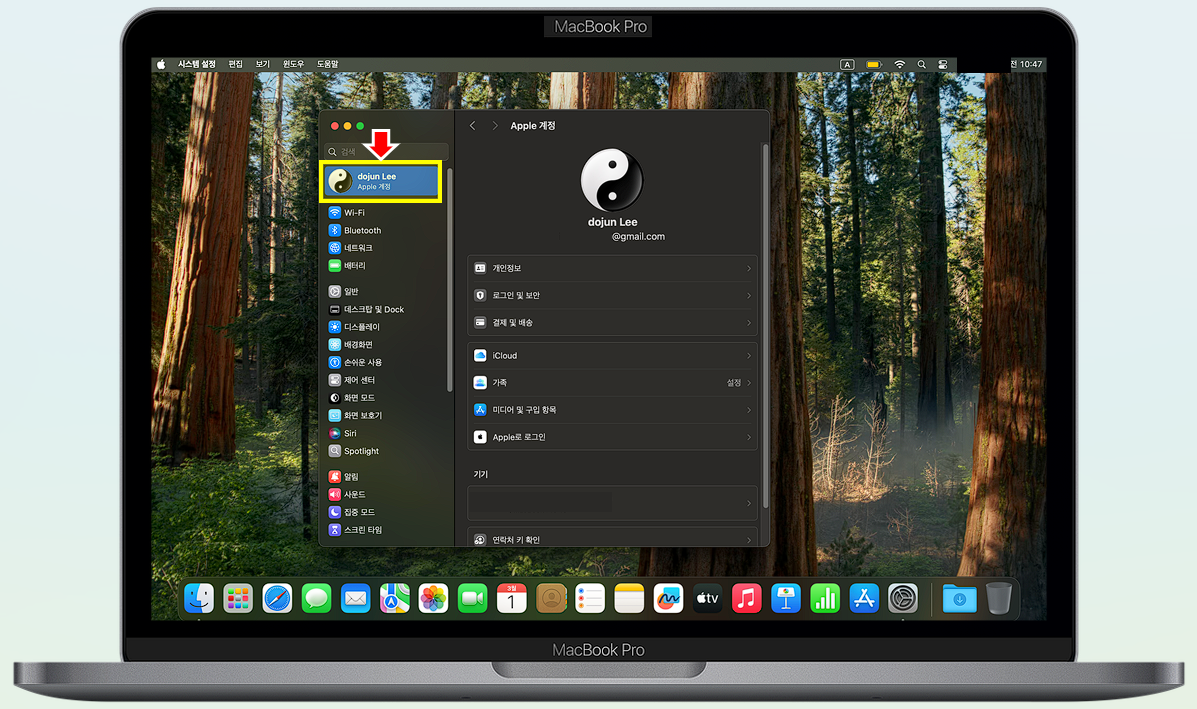Open Freeform from the Dock
Screen dimensions: 1197x709
668,598
